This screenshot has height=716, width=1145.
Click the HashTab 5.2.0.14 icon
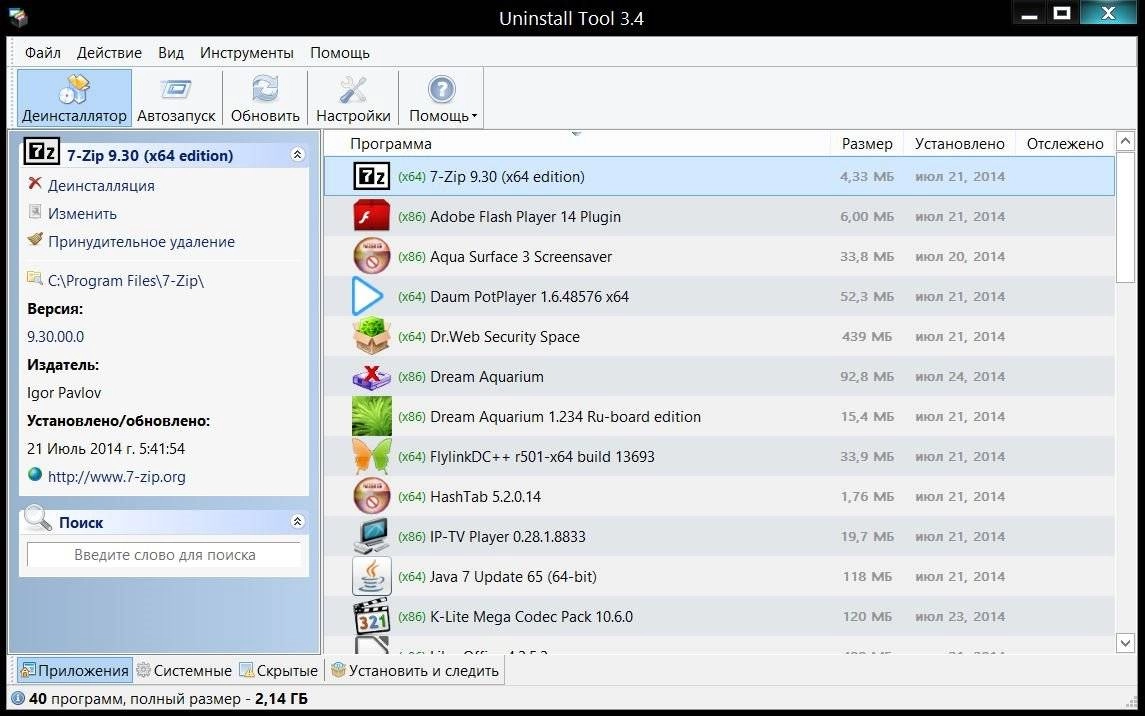pos(372,496)
